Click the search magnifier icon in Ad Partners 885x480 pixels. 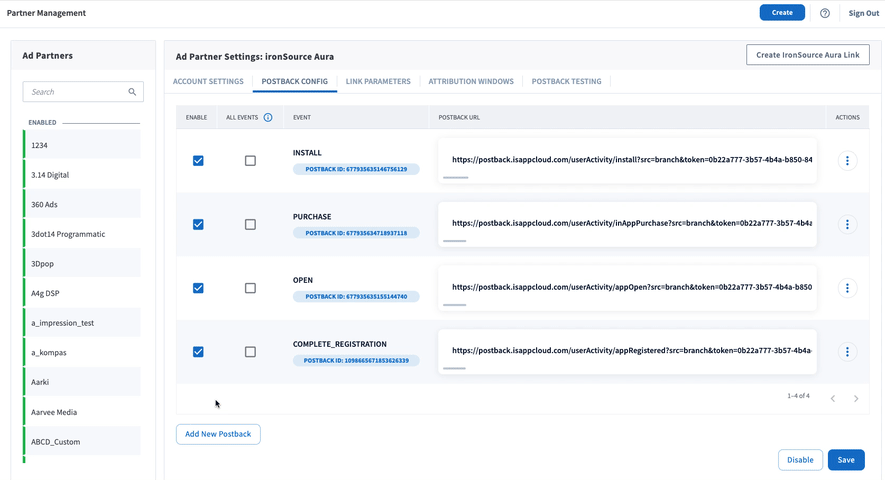point(132,91)
